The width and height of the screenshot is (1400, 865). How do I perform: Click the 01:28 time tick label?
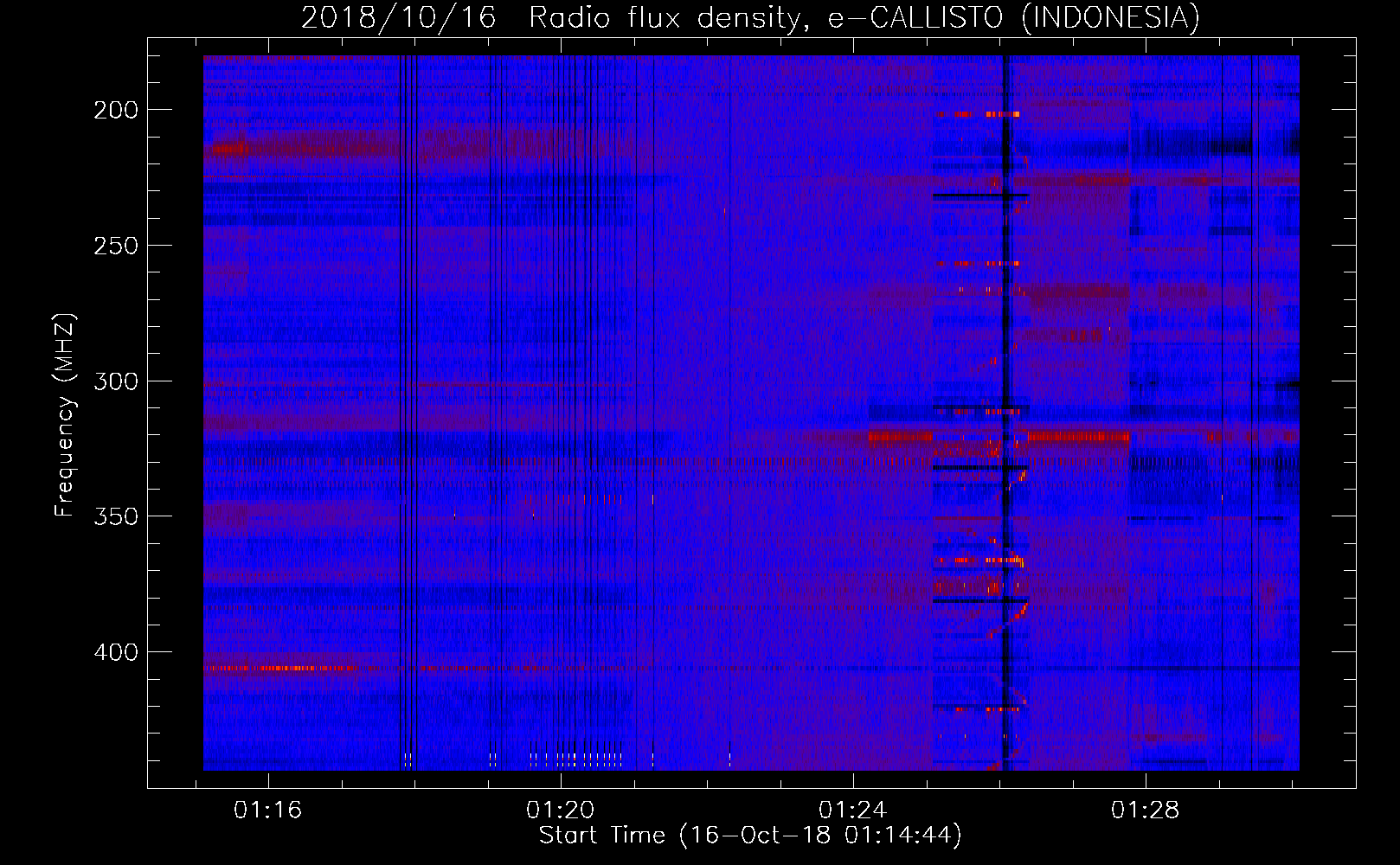(1146, 811)
